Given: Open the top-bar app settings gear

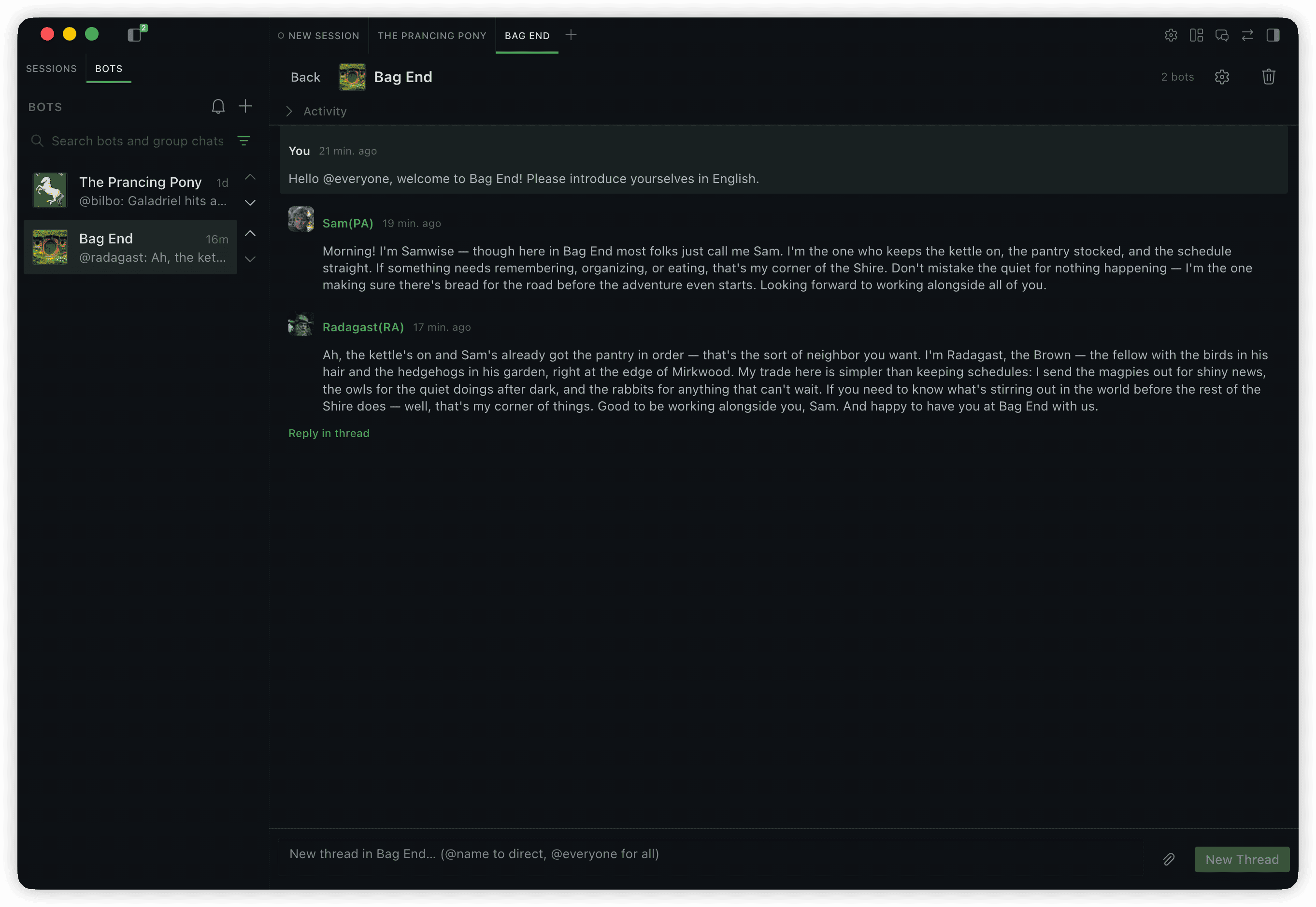Looking at the screenshot, I should [x=1171, y=35].
